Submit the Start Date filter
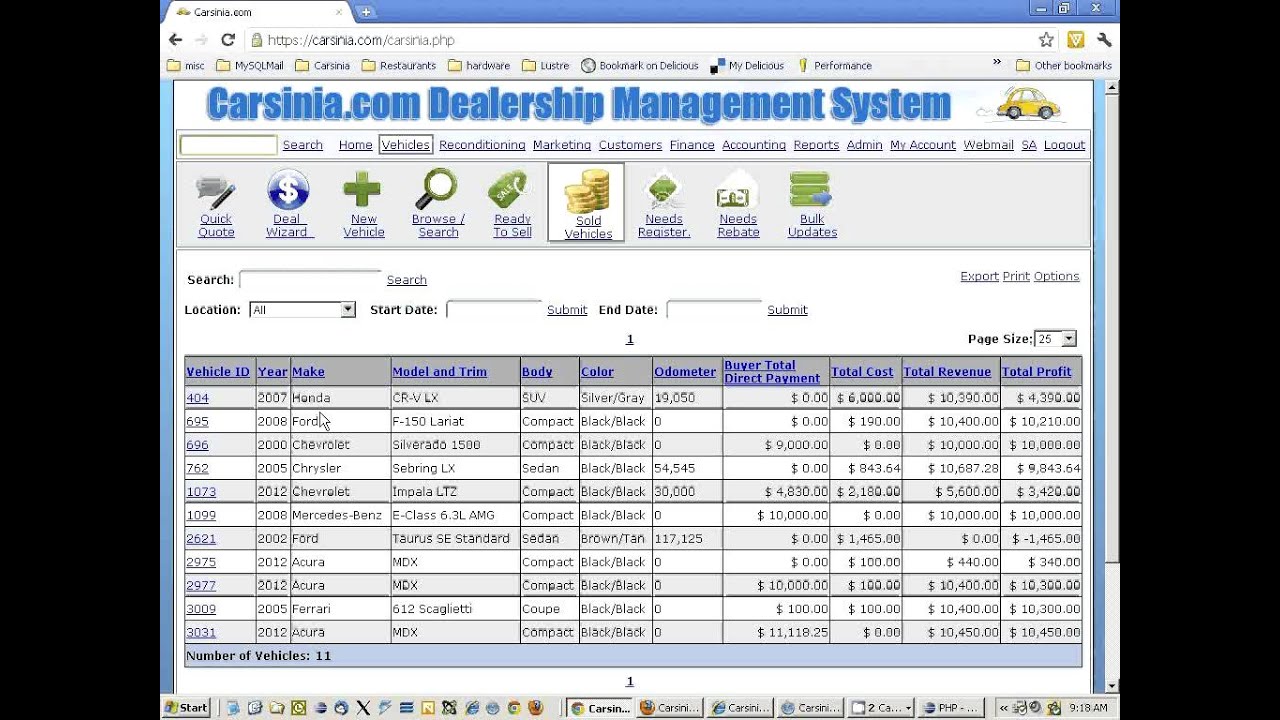1280x720 pixels. point(567,310)
